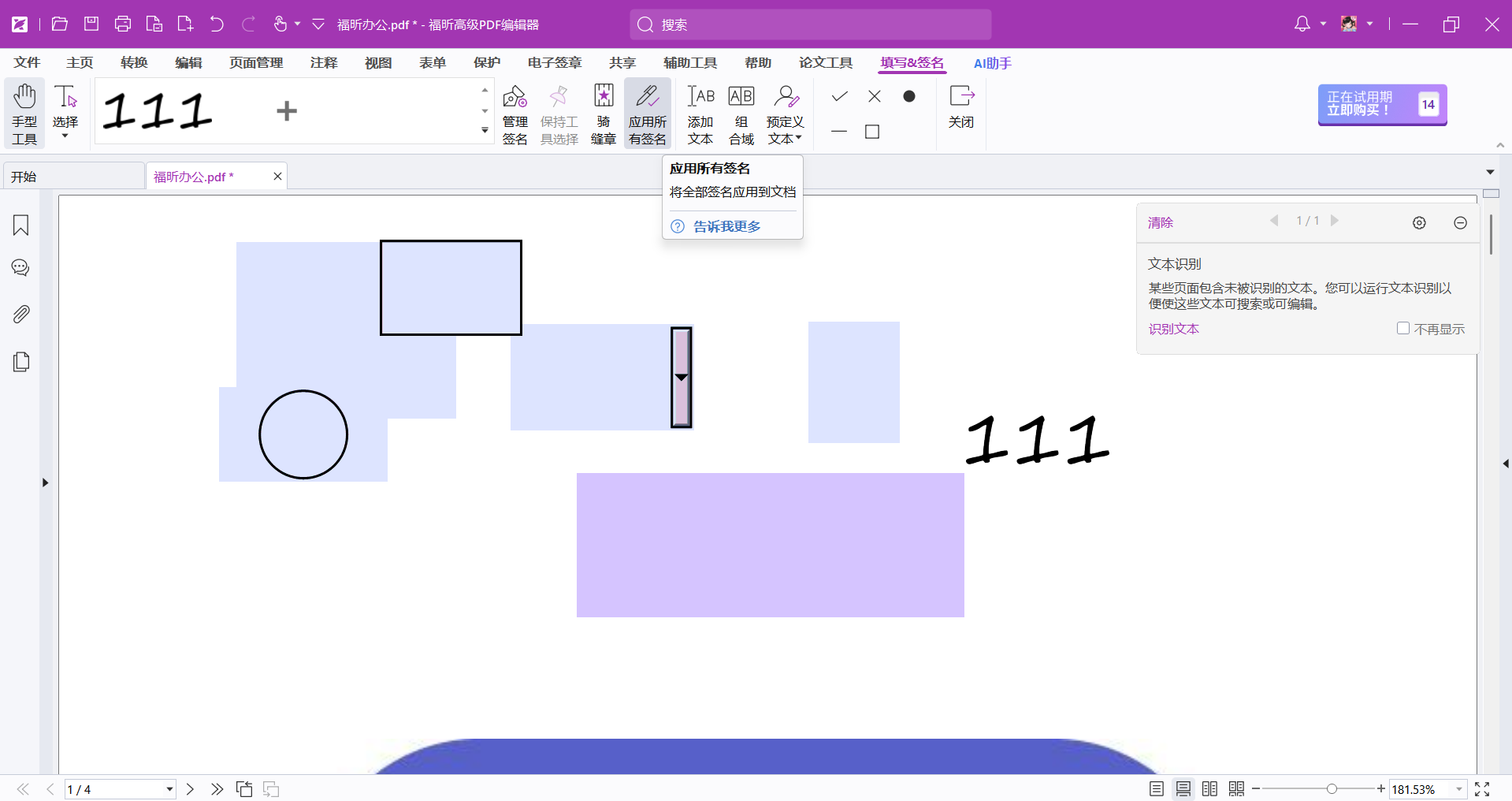This screenshot has width=1512, height=801.
Task: Open the bookmark panel in left sidebar
Action: (21, 225)
